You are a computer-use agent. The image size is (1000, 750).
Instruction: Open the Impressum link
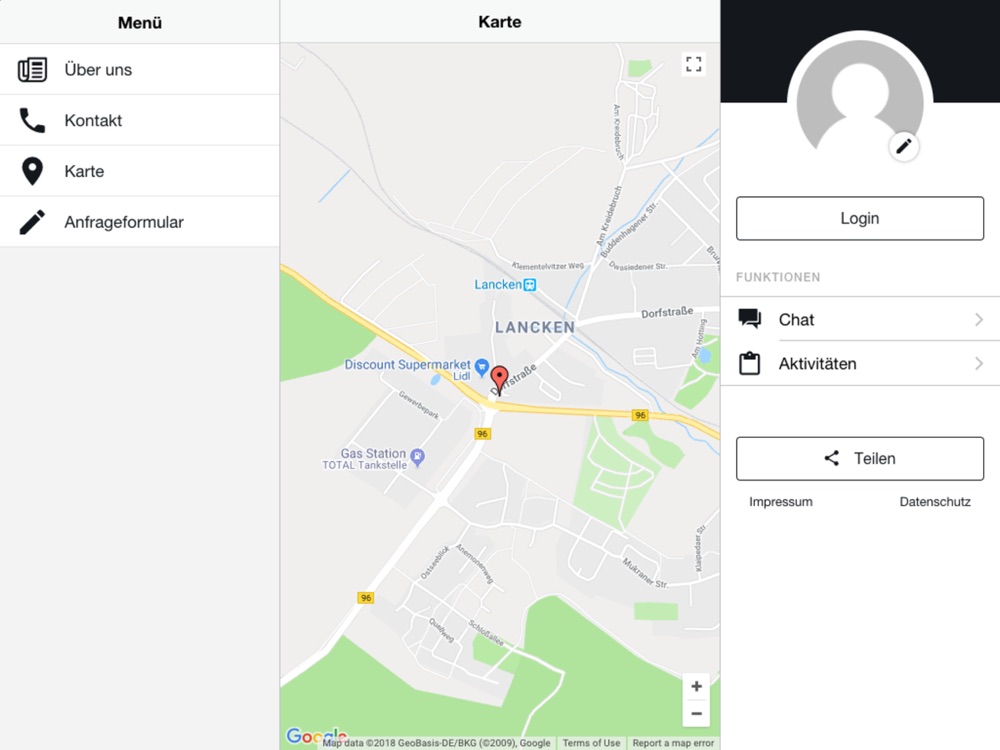click(781, 502)
